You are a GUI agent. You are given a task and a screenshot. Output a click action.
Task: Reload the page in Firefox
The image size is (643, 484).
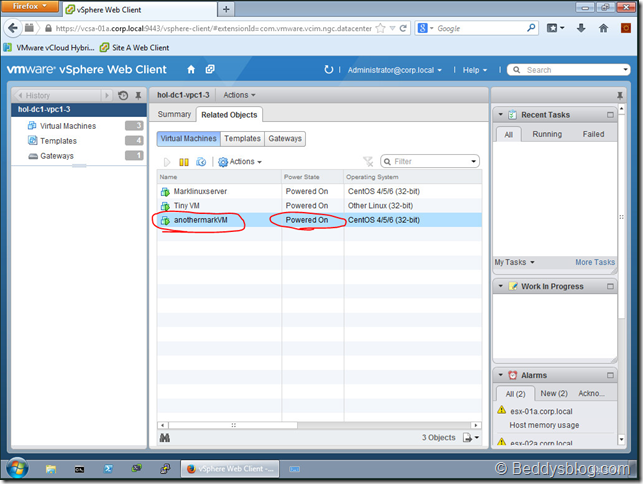point(403,28)
